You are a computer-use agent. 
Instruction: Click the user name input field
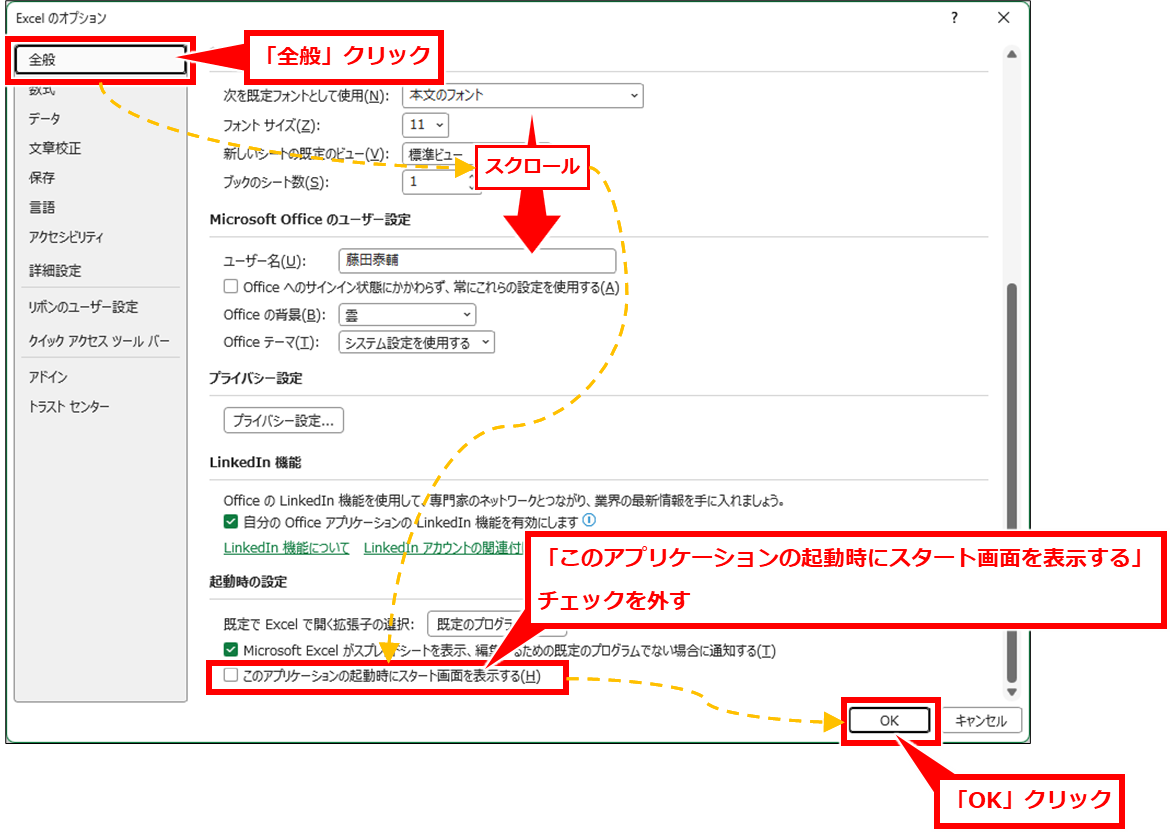[x=477, y=261]
